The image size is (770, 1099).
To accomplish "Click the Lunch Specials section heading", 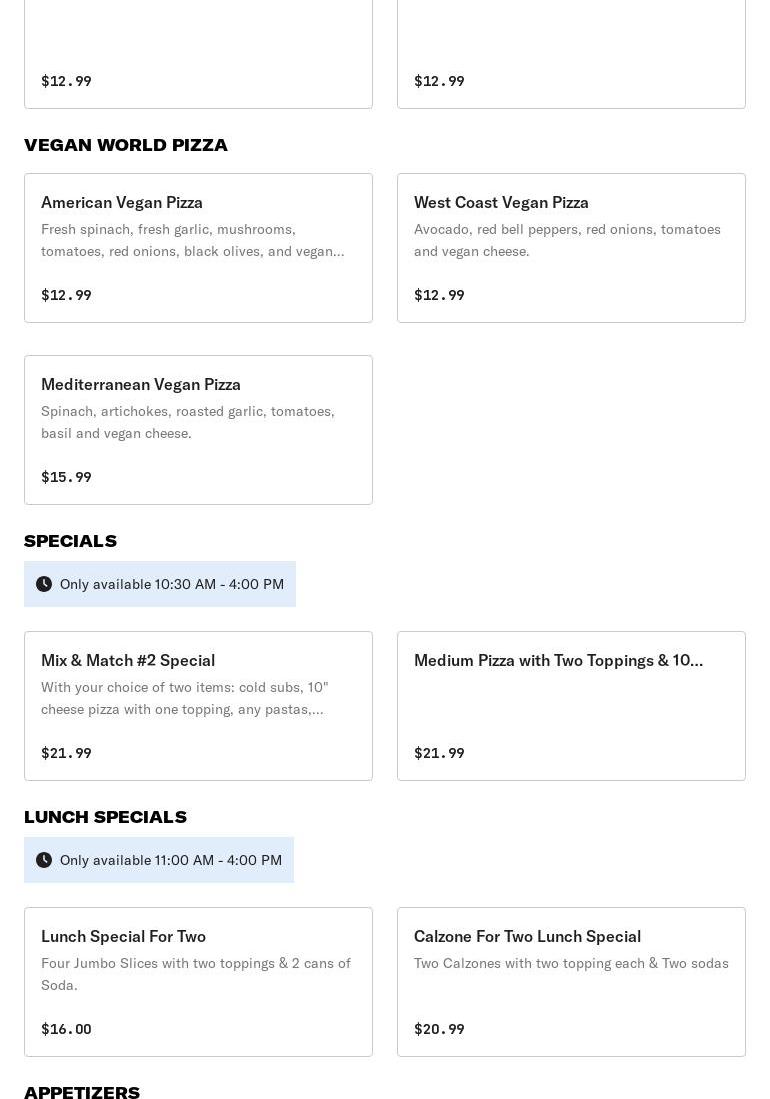I will coord(105,817).
